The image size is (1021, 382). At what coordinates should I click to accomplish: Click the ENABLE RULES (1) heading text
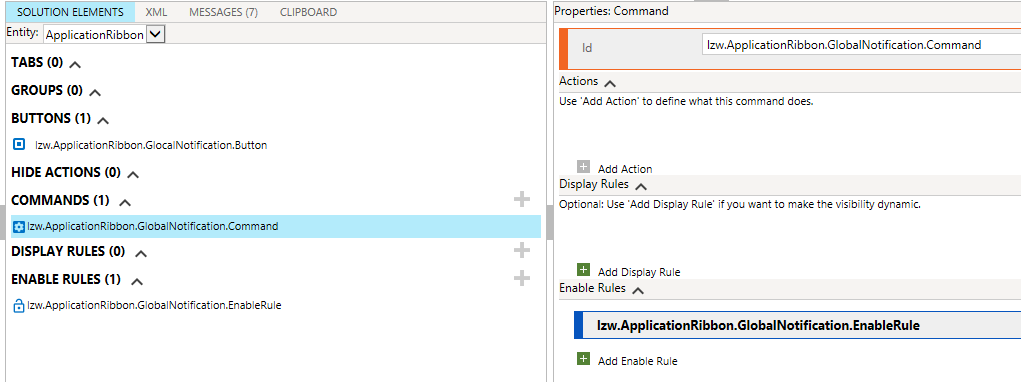click(x=66, y=279)
